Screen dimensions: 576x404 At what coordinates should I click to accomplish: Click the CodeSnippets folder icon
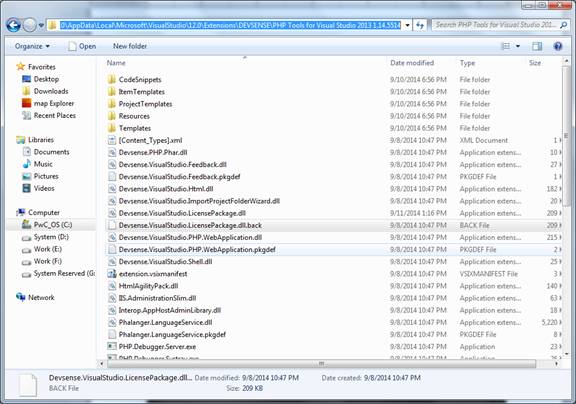[112, 79]
